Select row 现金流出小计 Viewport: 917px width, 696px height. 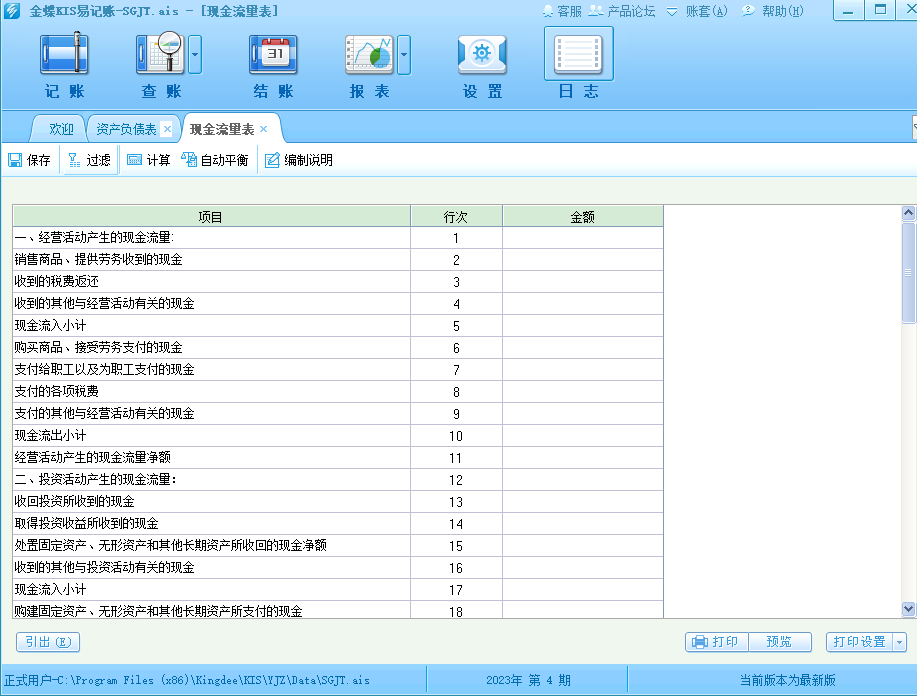[x=338, y=436]
